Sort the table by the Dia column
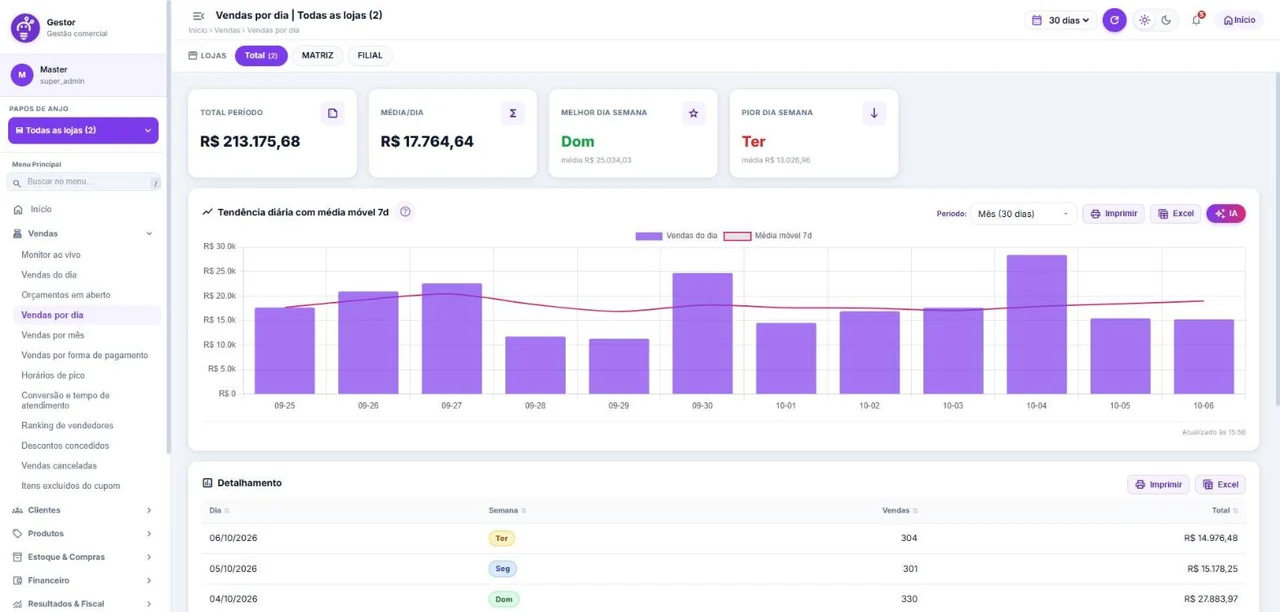Screen dimensions: 1280x612 (219, 511)
